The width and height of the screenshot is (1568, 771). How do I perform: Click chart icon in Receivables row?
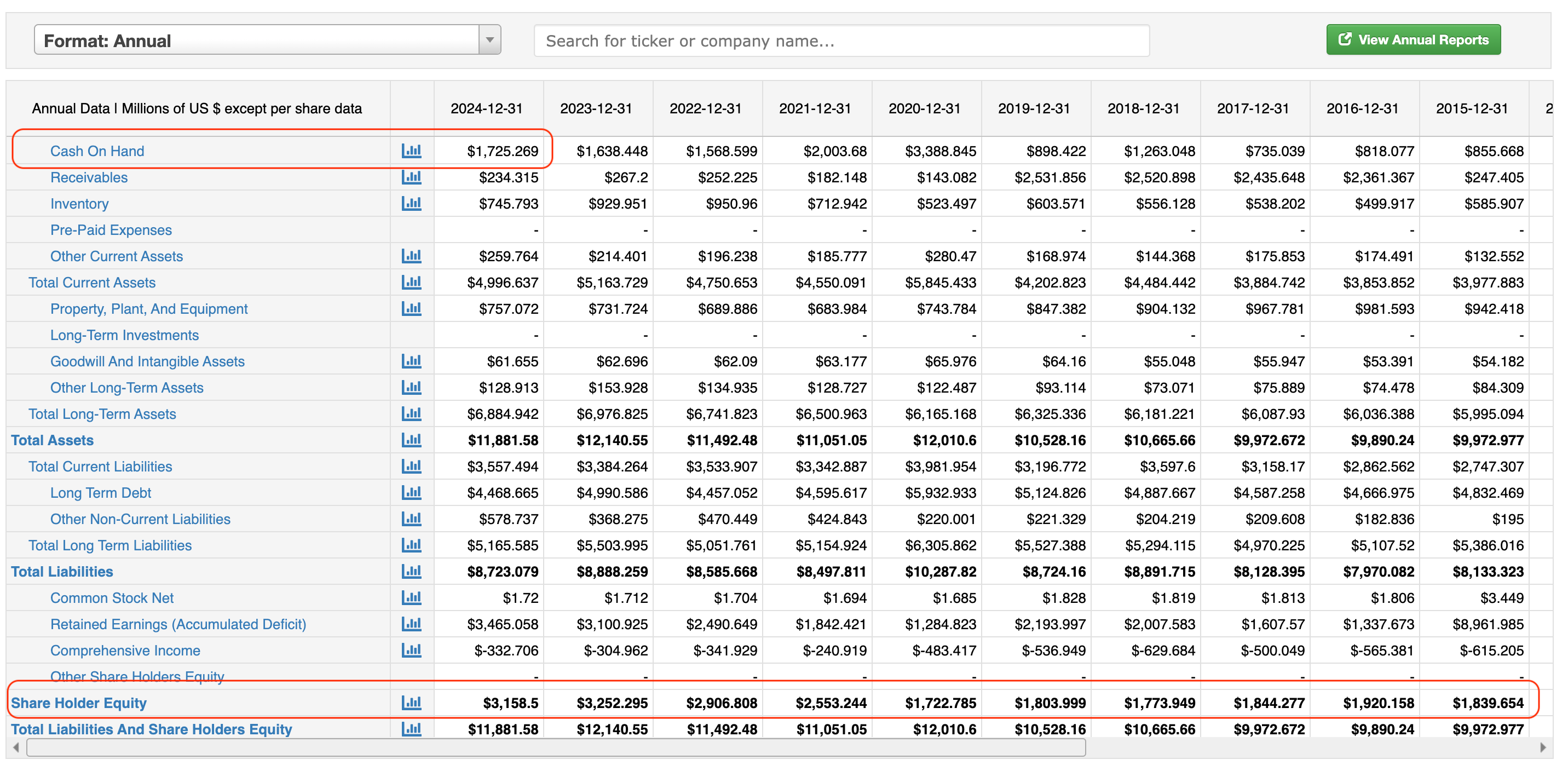click(412, 177)
